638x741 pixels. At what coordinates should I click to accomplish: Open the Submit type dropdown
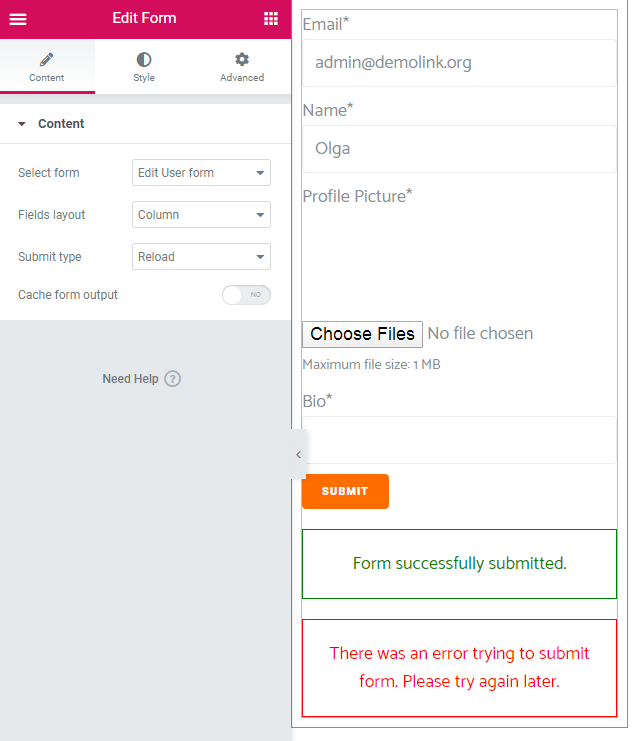201,257
